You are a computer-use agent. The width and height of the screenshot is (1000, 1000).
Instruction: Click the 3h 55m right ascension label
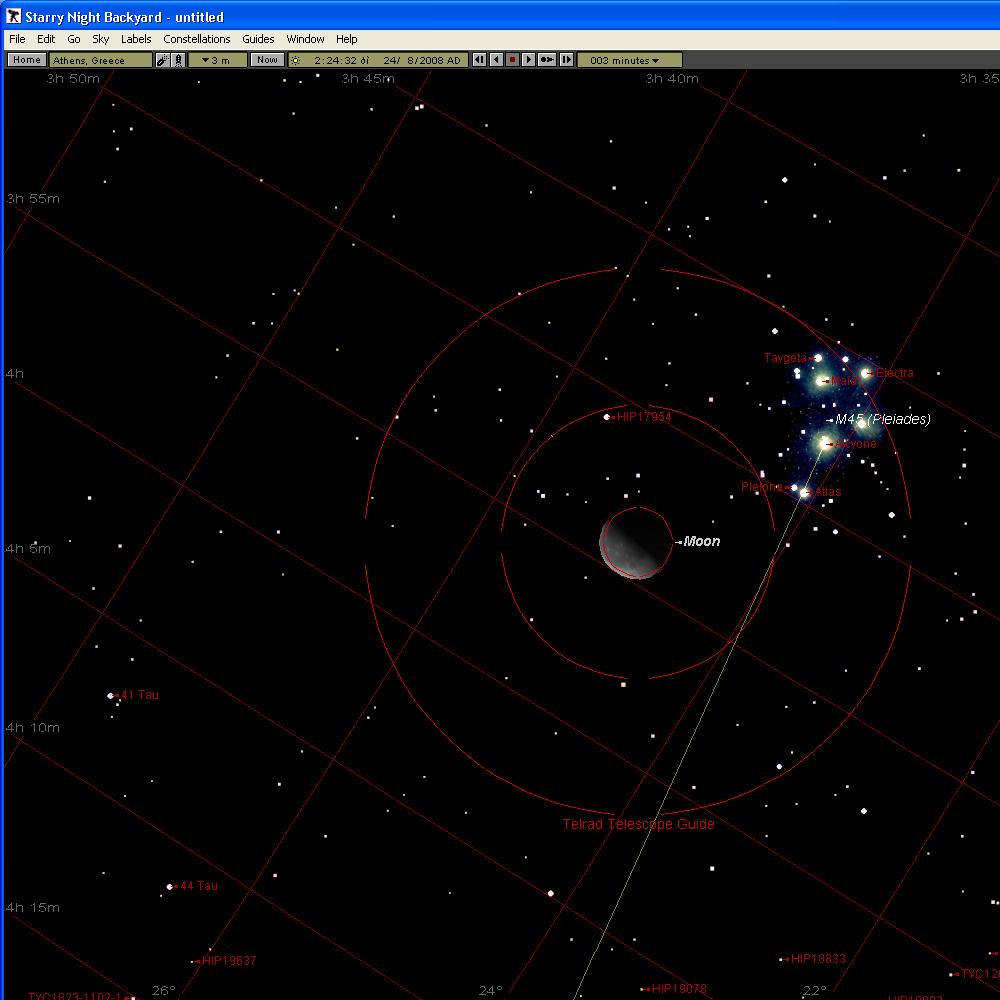coord(33,198)
